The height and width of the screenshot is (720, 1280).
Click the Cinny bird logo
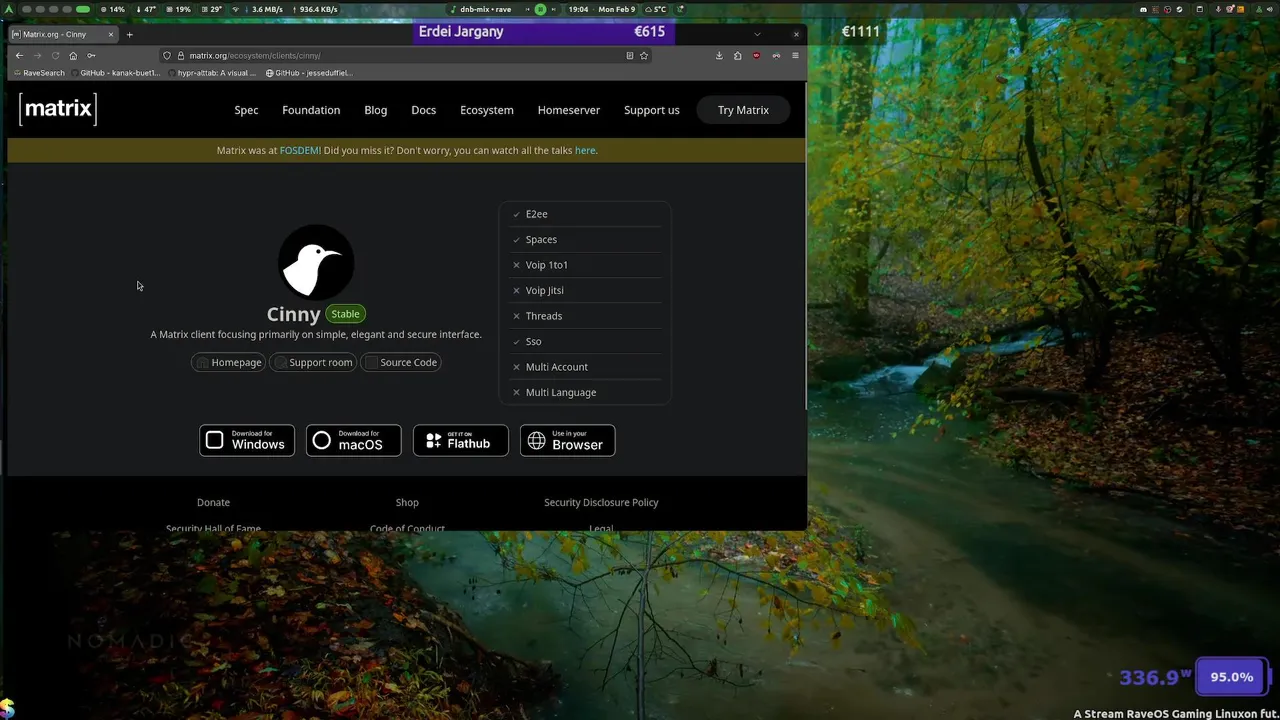pos(316,262)
